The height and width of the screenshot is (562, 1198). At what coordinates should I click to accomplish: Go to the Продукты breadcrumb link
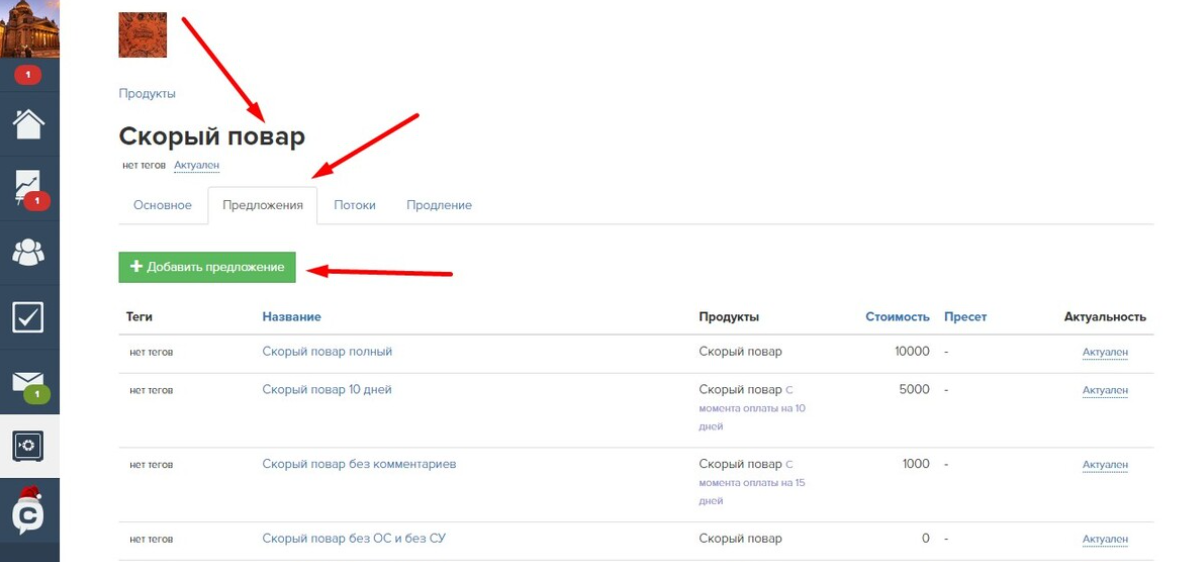coord(147,94)
